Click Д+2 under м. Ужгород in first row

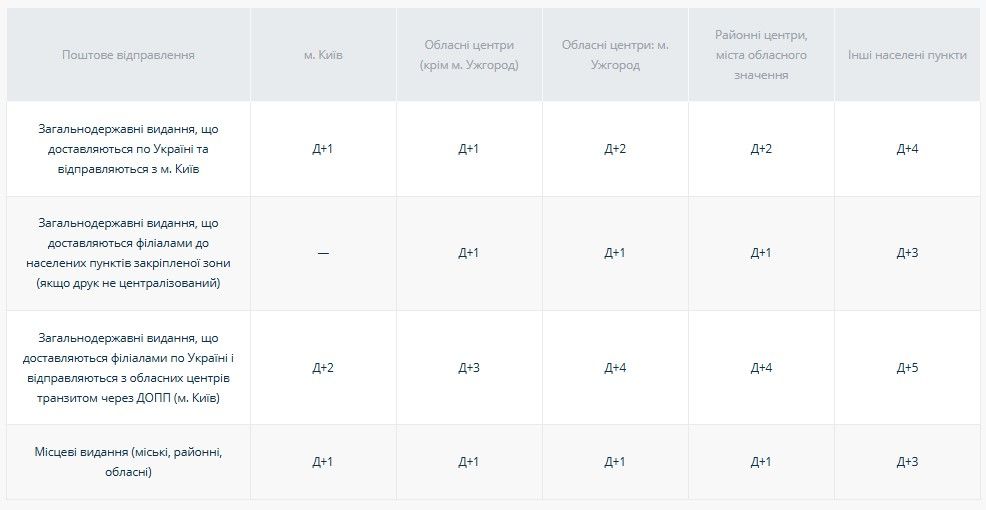coord(615,149)
